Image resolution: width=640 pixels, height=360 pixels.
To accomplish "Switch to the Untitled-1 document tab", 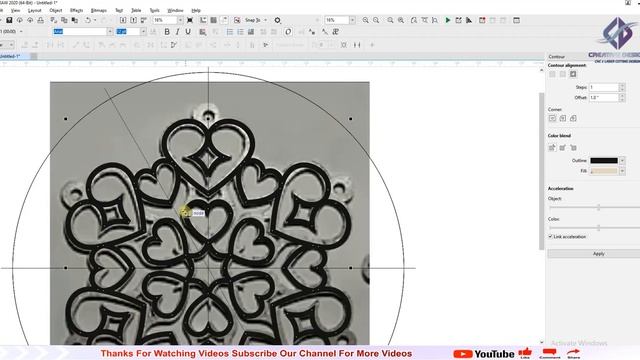I will [11, 56].
